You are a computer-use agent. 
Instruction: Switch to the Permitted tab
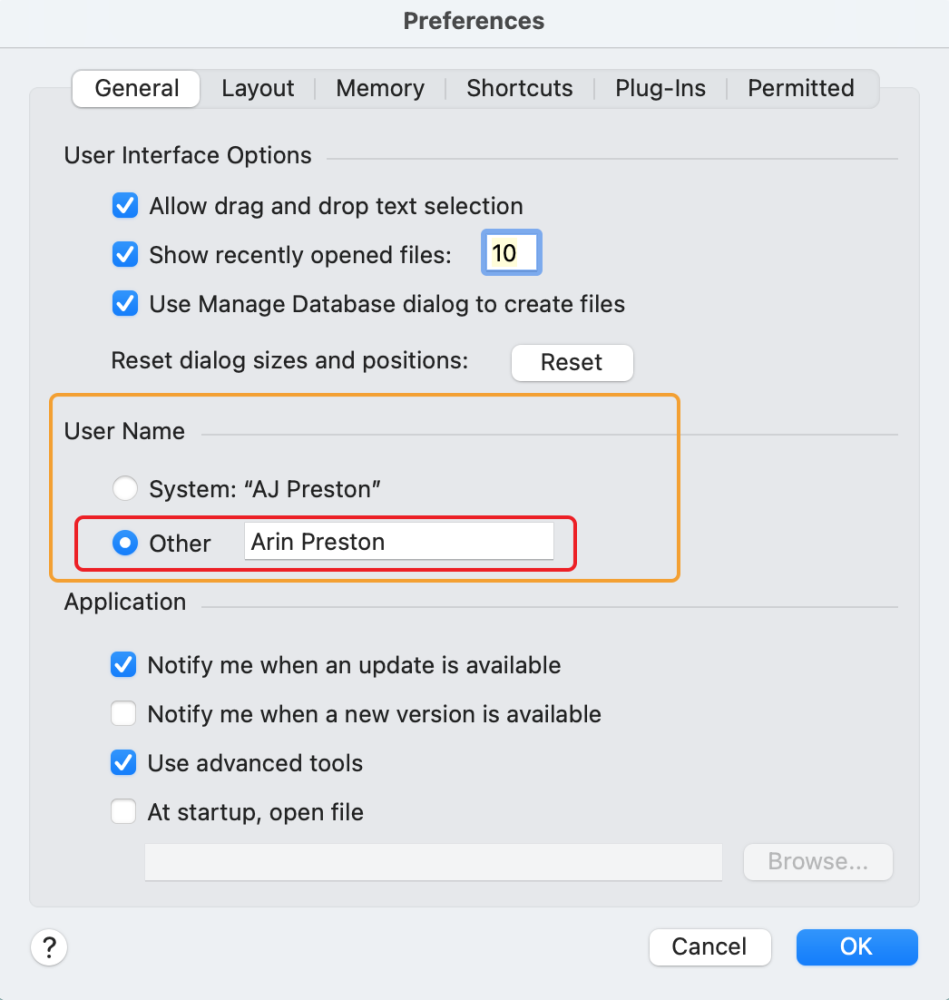coord(801,88)
